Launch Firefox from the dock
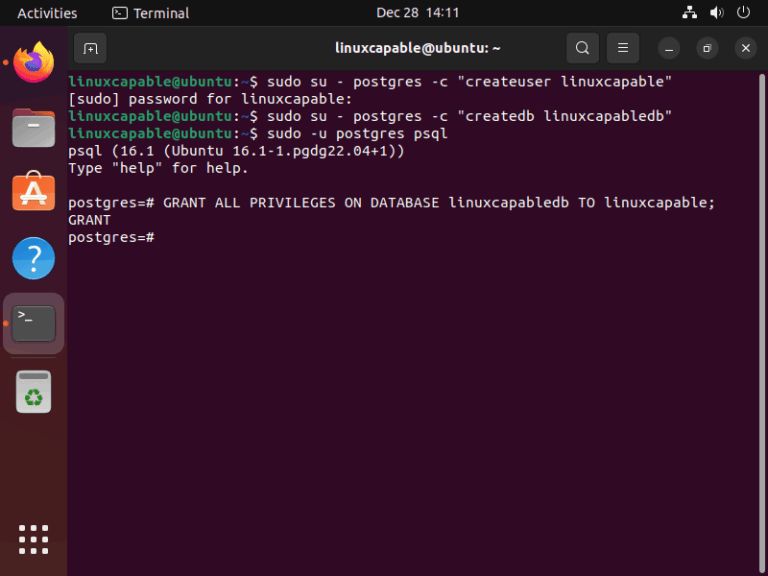 (x=33, y=62)
